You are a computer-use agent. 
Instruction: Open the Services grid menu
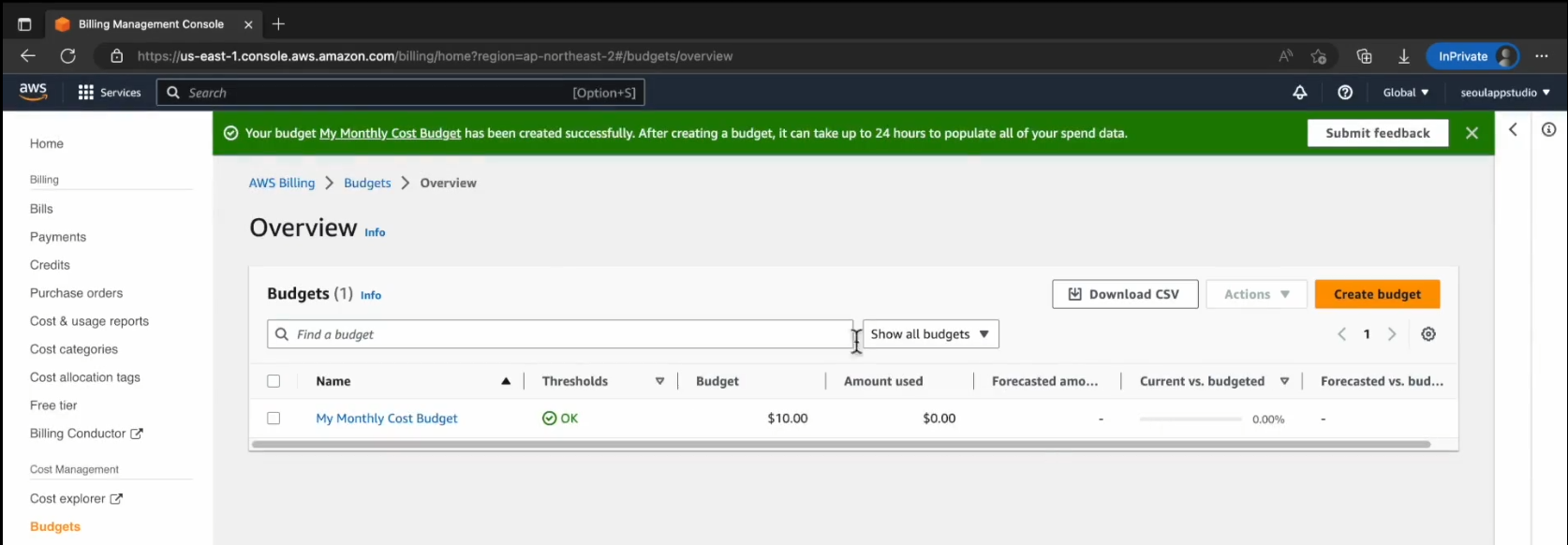(110, 93)
